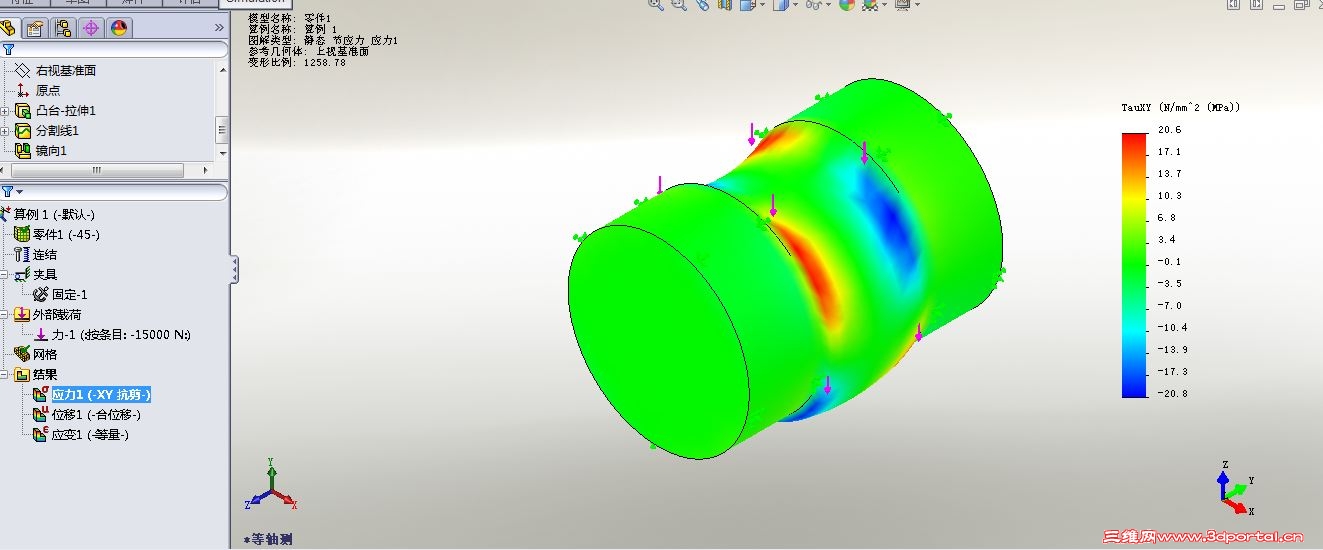Click the *等轴测 view orientation label

(268, 539)
